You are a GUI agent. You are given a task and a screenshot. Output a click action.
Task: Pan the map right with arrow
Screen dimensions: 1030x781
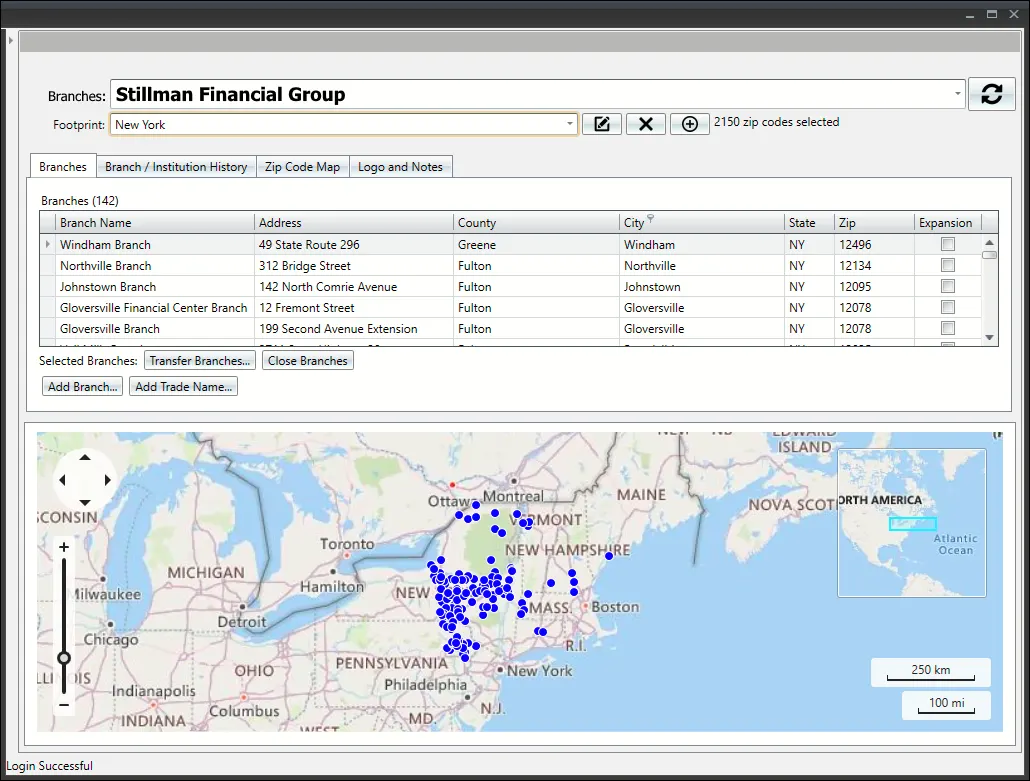108,480
